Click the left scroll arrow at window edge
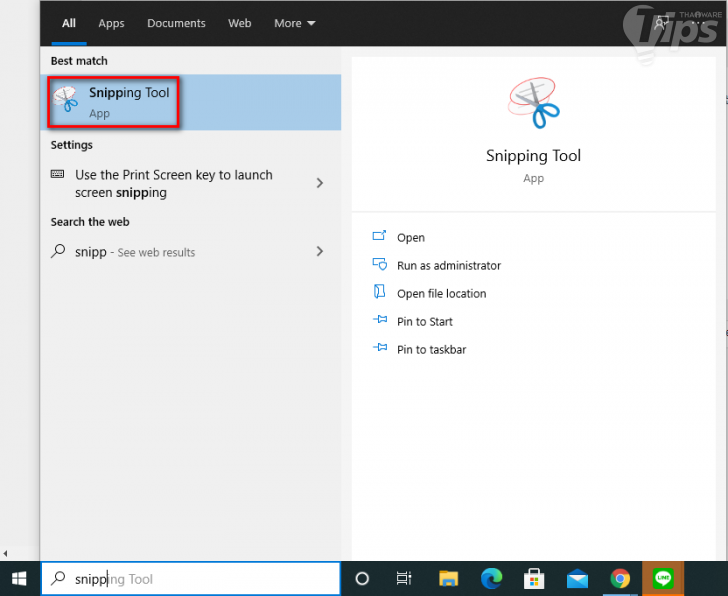This screenshot has width=728, height=596. coord(5,553)
